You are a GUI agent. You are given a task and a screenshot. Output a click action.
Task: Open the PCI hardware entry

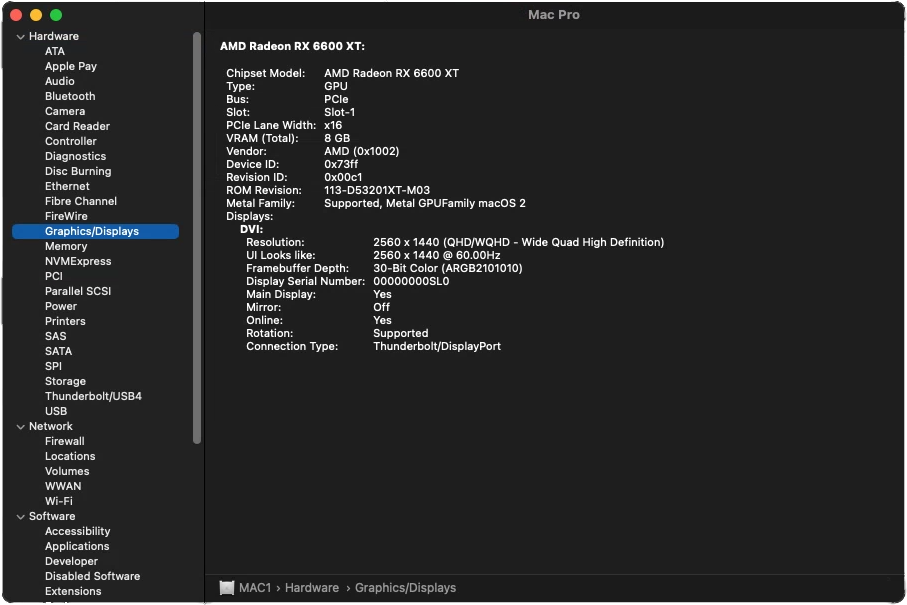(54, 277)
